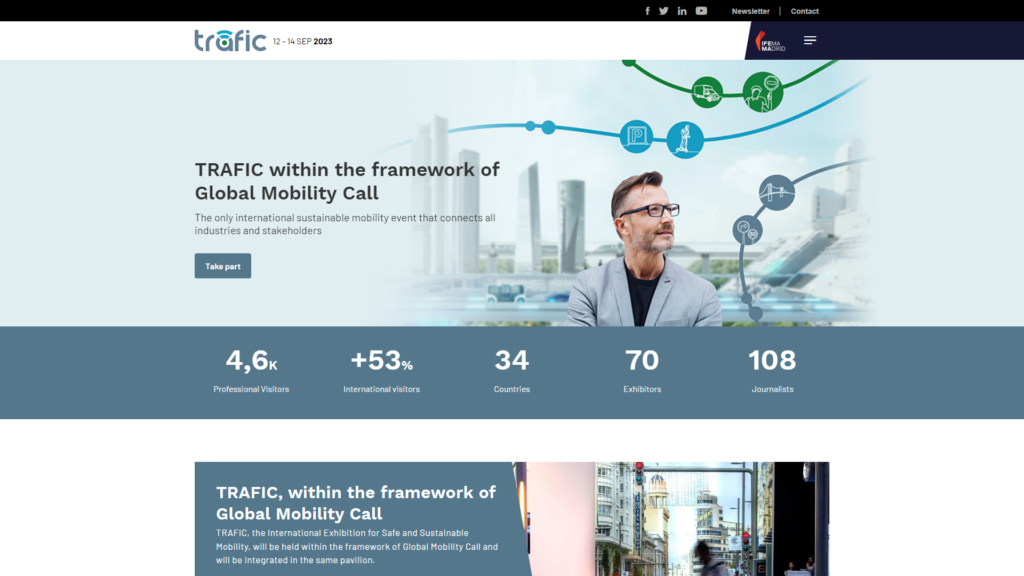Click the 4,6K Professional Visitors stat
Viewport: 1024px width, 576px height.
pyautogui.click(x=251, y=370)
